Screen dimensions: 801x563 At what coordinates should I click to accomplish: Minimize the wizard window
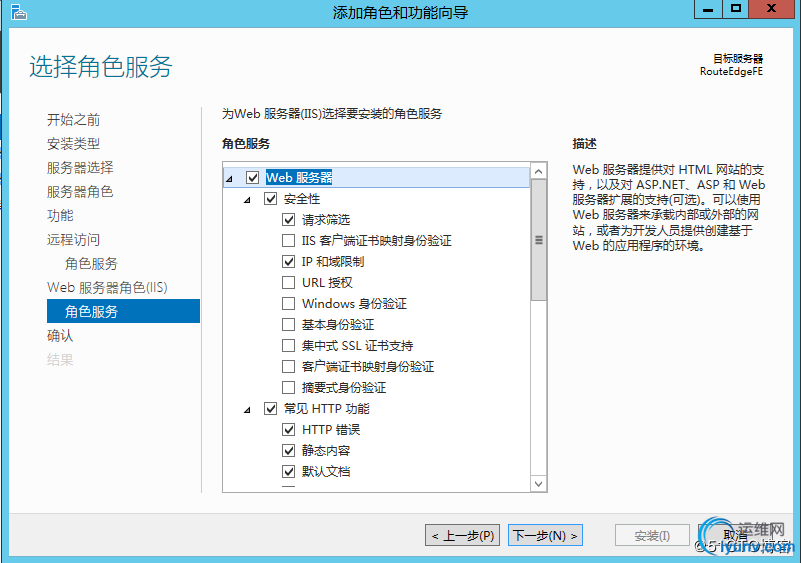tap(708, 9)
